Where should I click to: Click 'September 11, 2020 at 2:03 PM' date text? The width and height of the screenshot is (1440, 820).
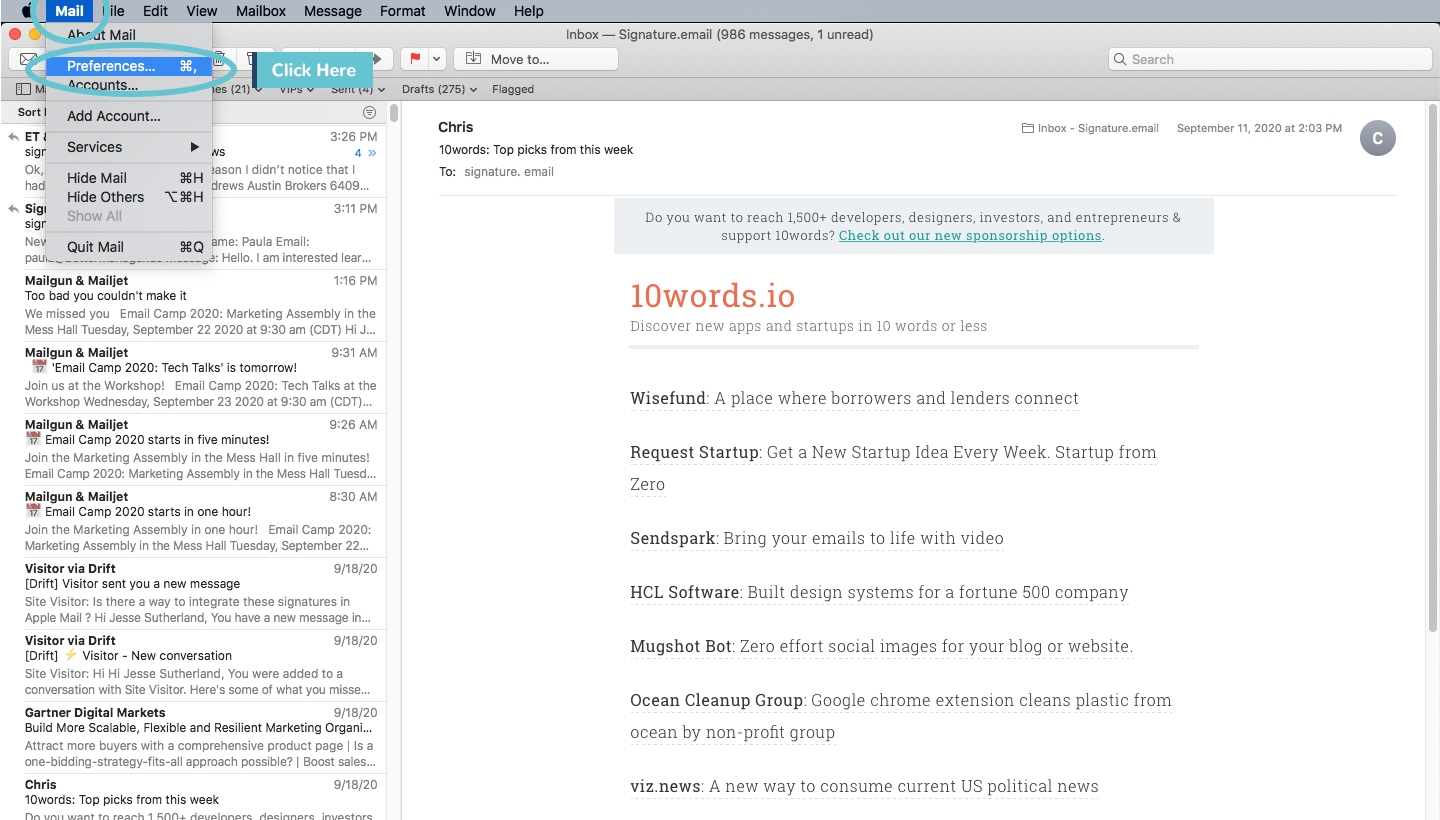coord(1259,128)
